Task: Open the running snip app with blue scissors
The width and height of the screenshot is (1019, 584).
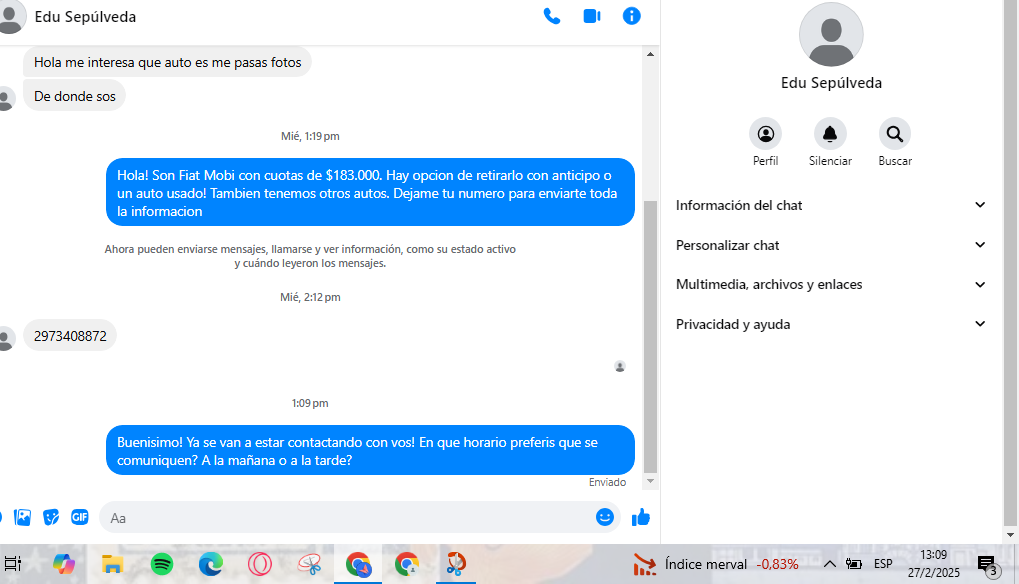Action: tap(456, 564)
